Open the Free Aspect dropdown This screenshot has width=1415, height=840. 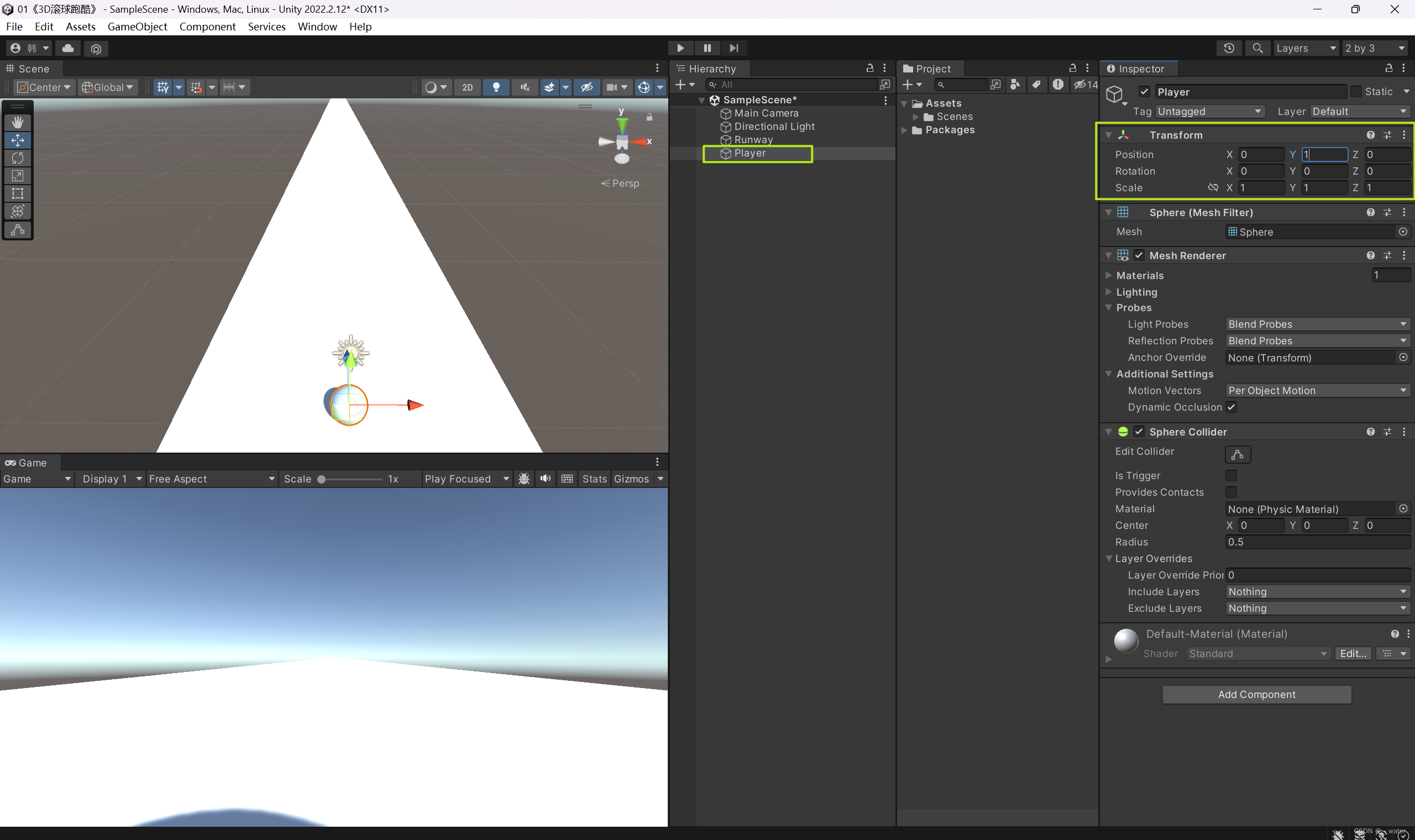coord(211,479)
